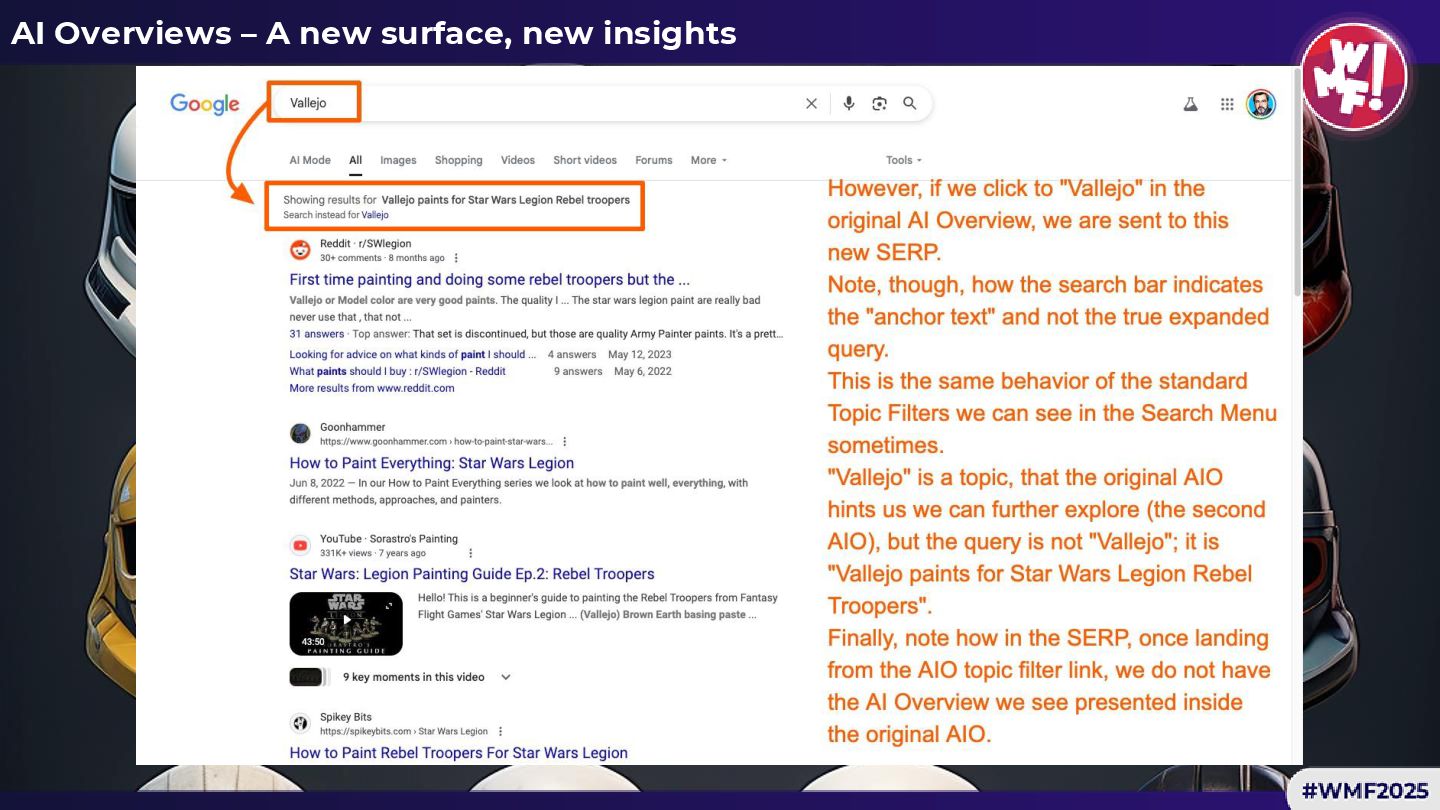
Task: Clear the search box with the X icon
Action: (x=811, y=103)
